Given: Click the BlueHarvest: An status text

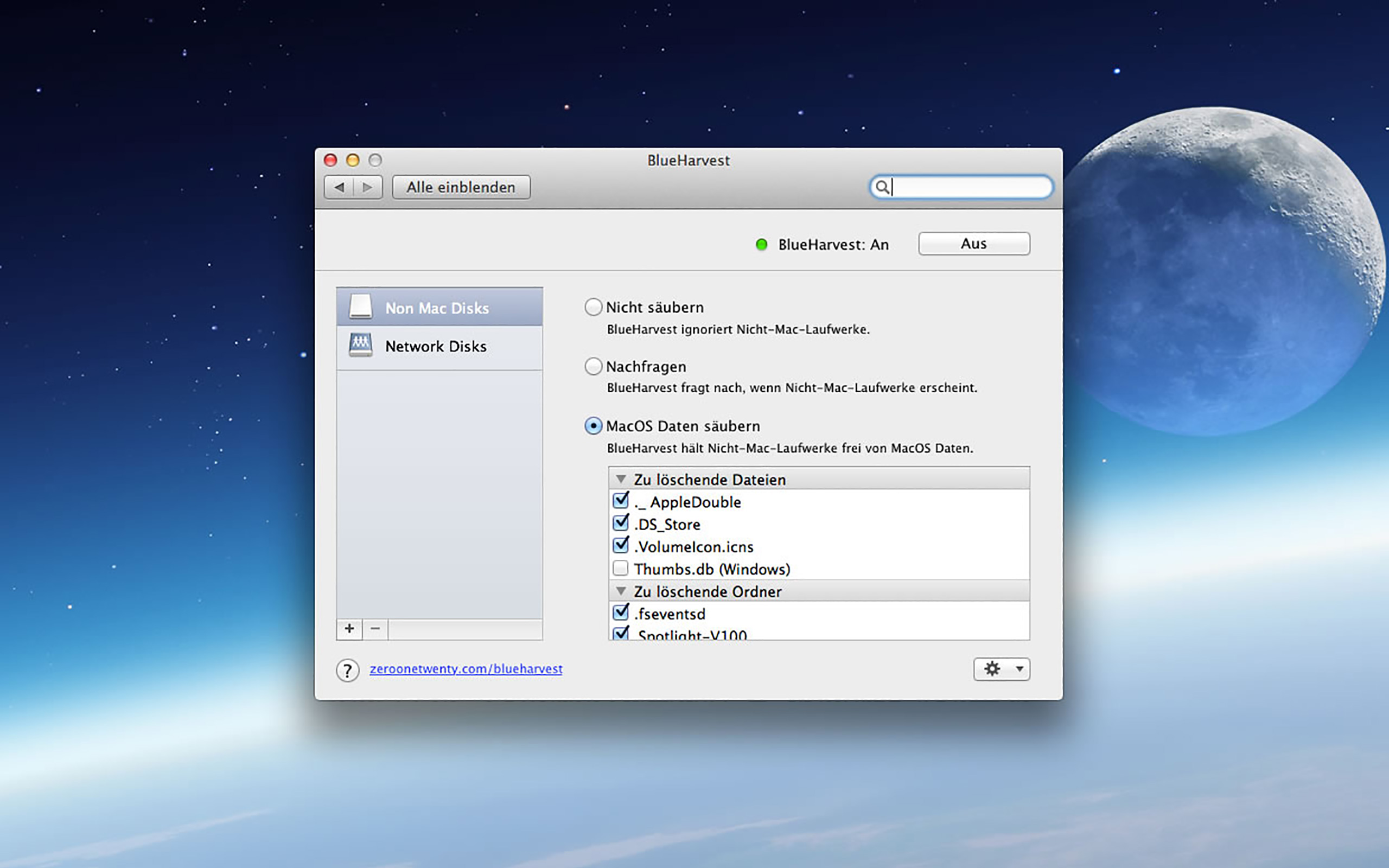Looking at the screenshot, I should pos(833,245).
